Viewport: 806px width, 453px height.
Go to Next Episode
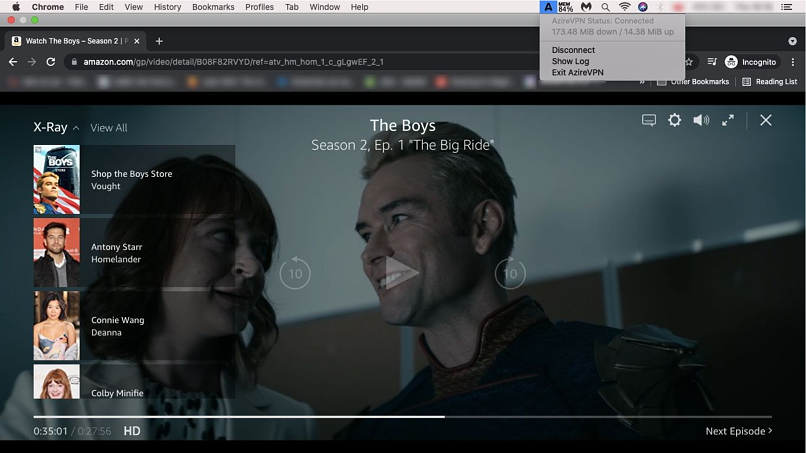(x=739, y=431)
